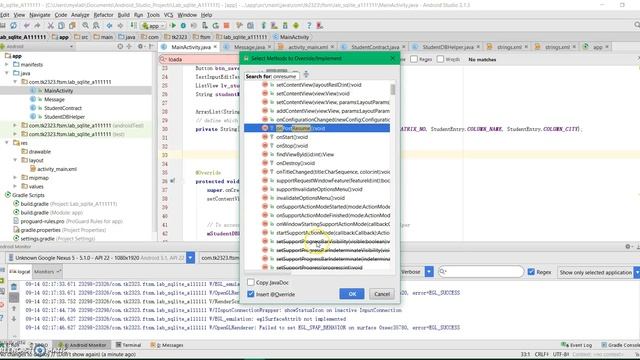The image size is (640, 360).
Task: Open the Refactor menu
Action: pos(103,15)
